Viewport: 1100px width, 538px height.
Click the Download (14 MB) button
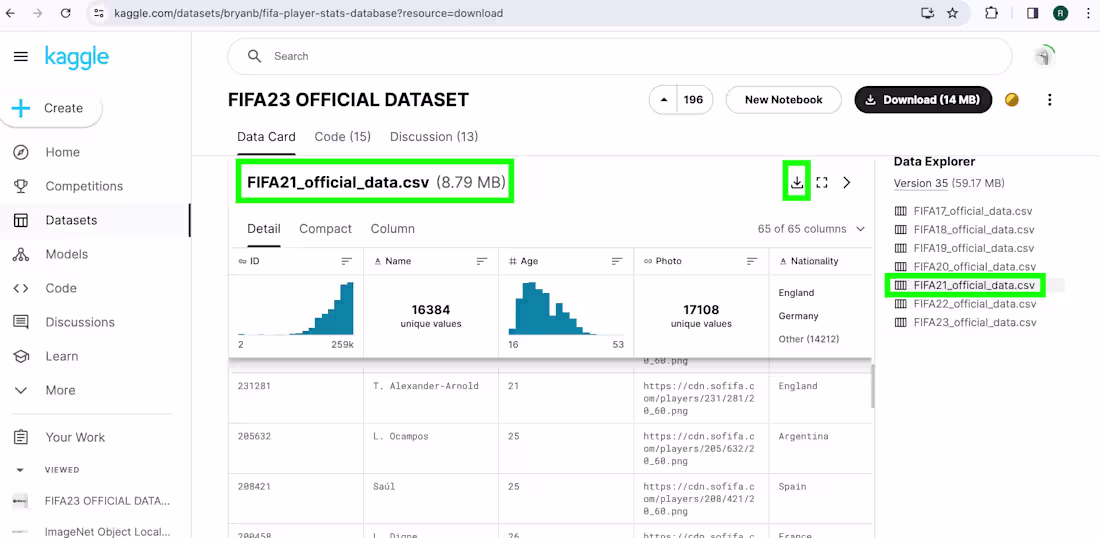click(x=922, y=100)
